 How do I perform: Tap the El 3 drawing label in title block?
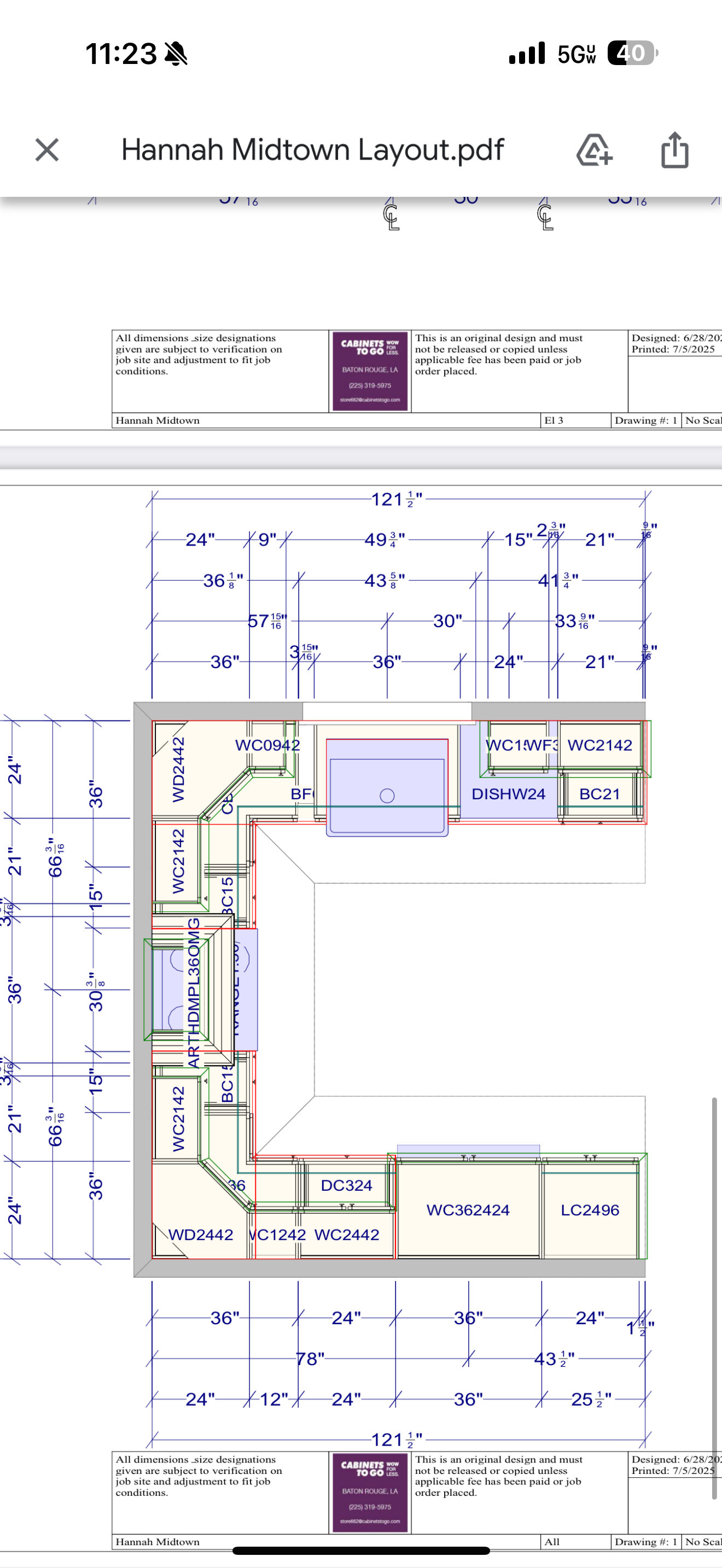click(x=554, y=420)
